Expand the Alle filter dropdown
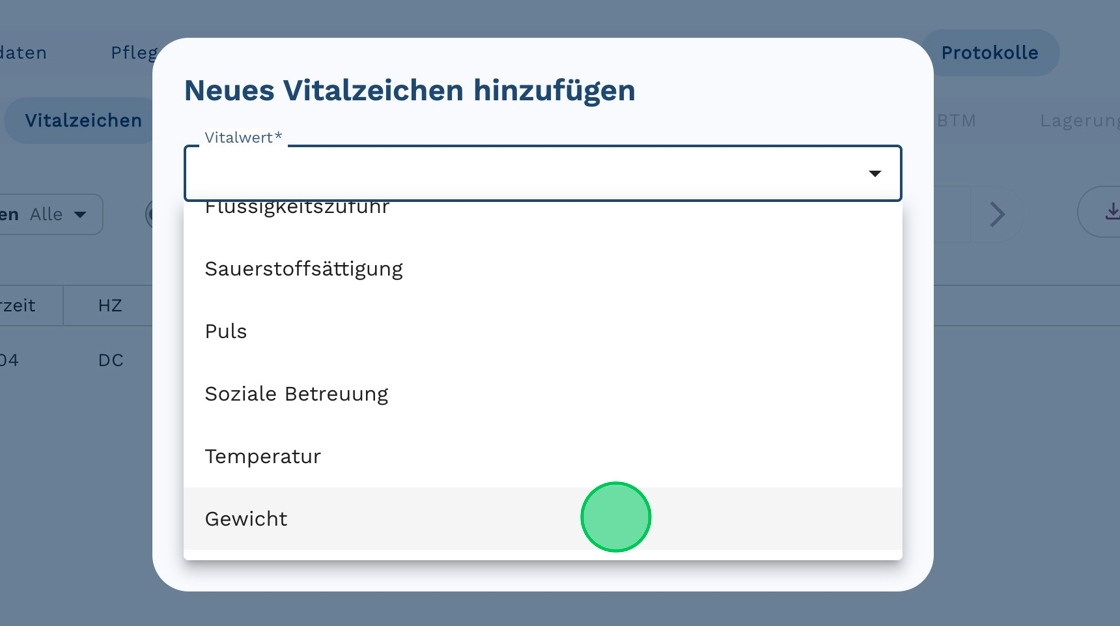Screen dimensions: 1120x626 coord(58,214)
